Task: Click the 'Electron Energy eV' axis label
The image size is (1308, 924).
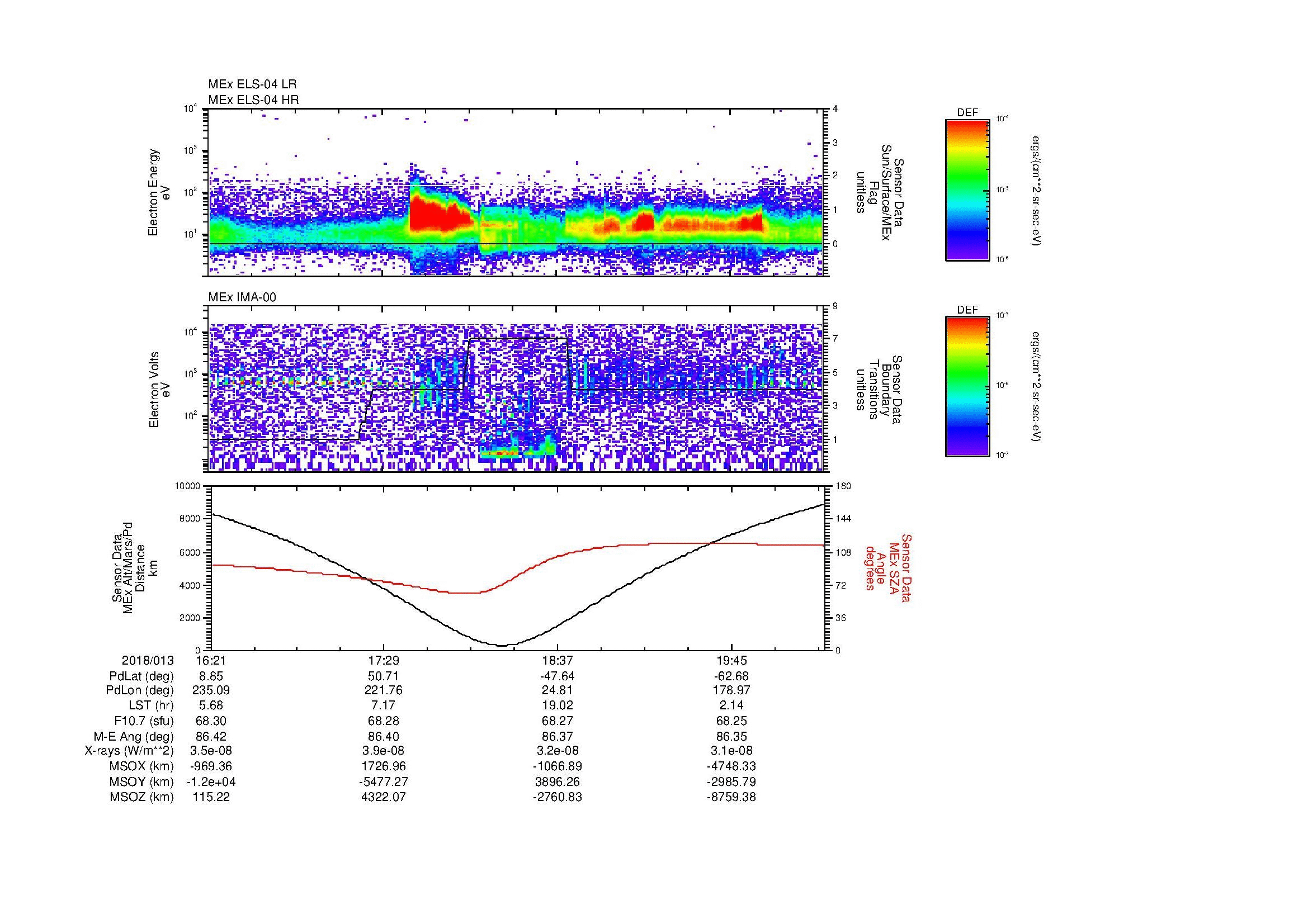Action: tap(158, 192)
